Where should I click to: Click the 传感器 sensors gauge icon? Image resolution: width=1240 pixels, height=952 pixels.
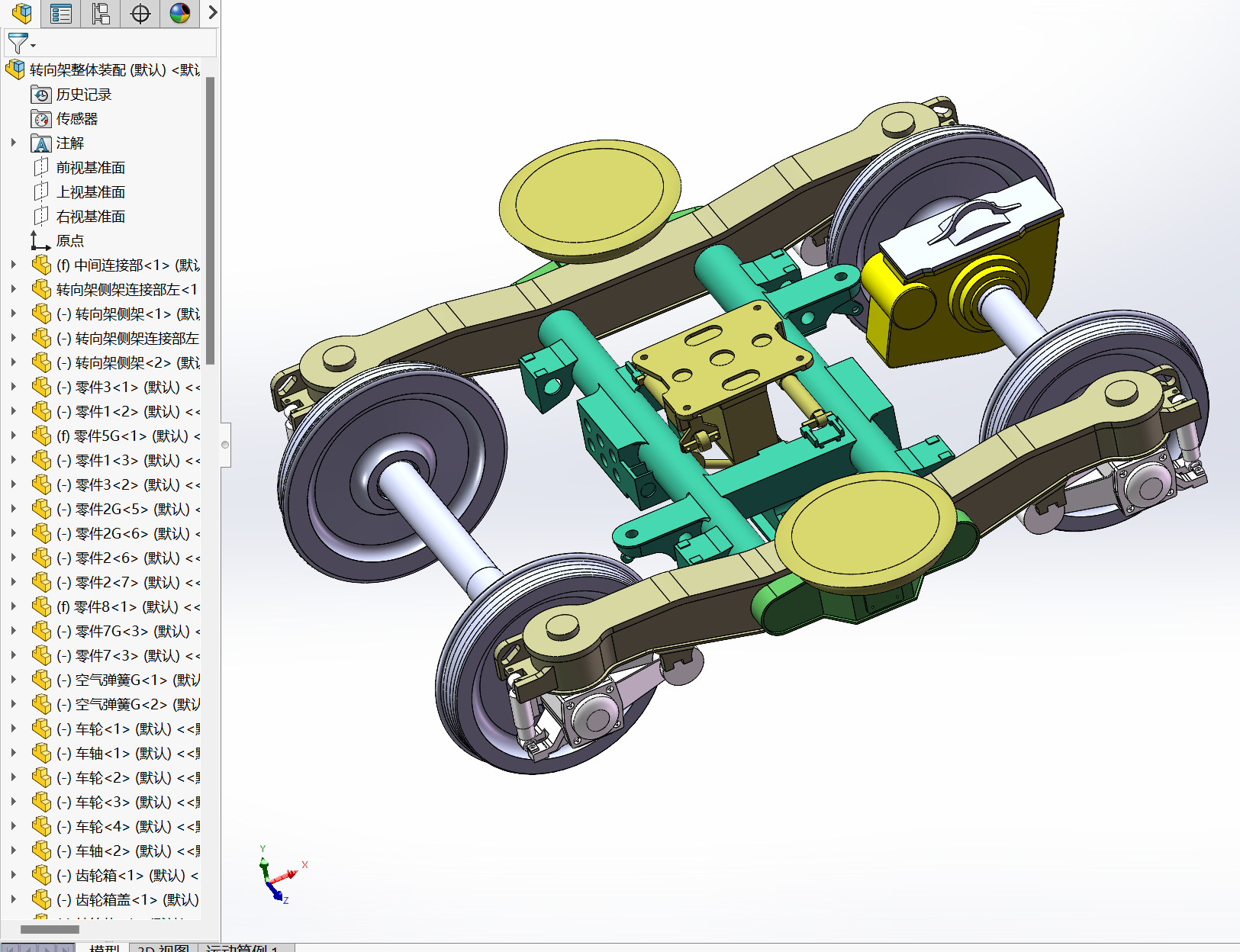[x=41, y=119]
